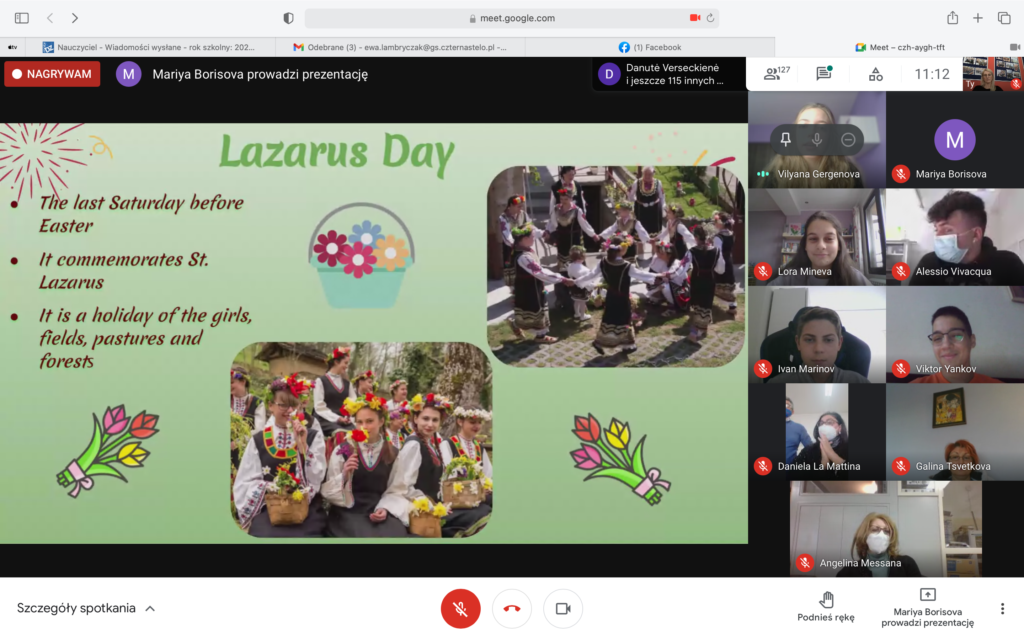Pin Vilyana Gergenova's video tile
Viewport: 1024px width, 640px height.
click(x=786, y=140)
